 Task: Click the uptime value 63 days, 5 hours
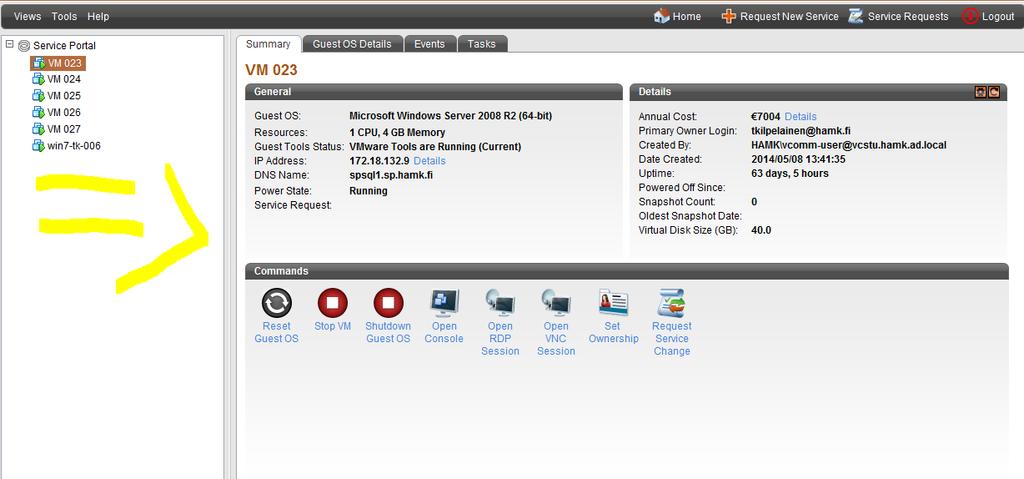[790, 173]
